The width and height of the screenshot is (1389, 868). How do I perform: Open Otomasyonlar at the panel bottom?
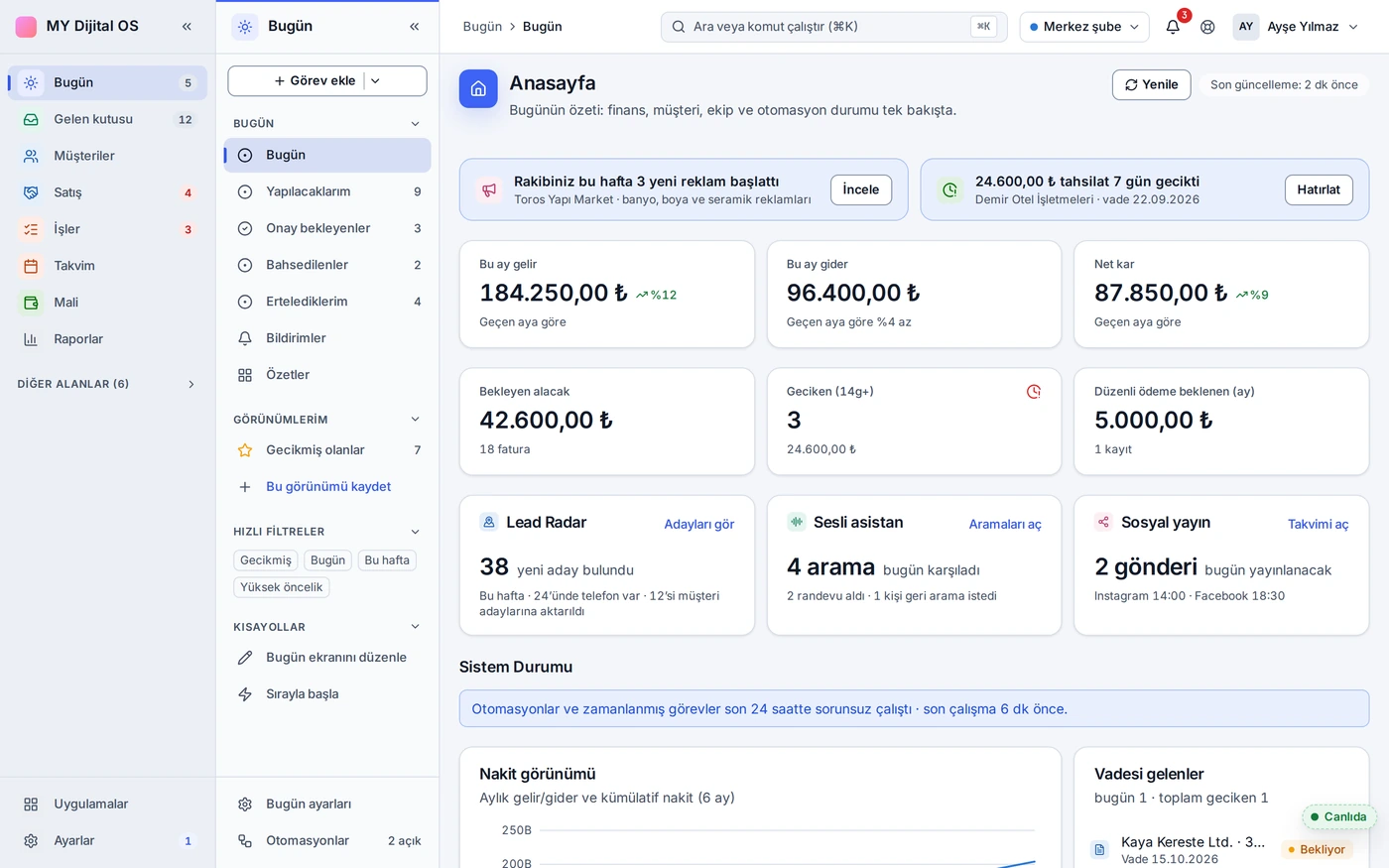tap(327, 840)
